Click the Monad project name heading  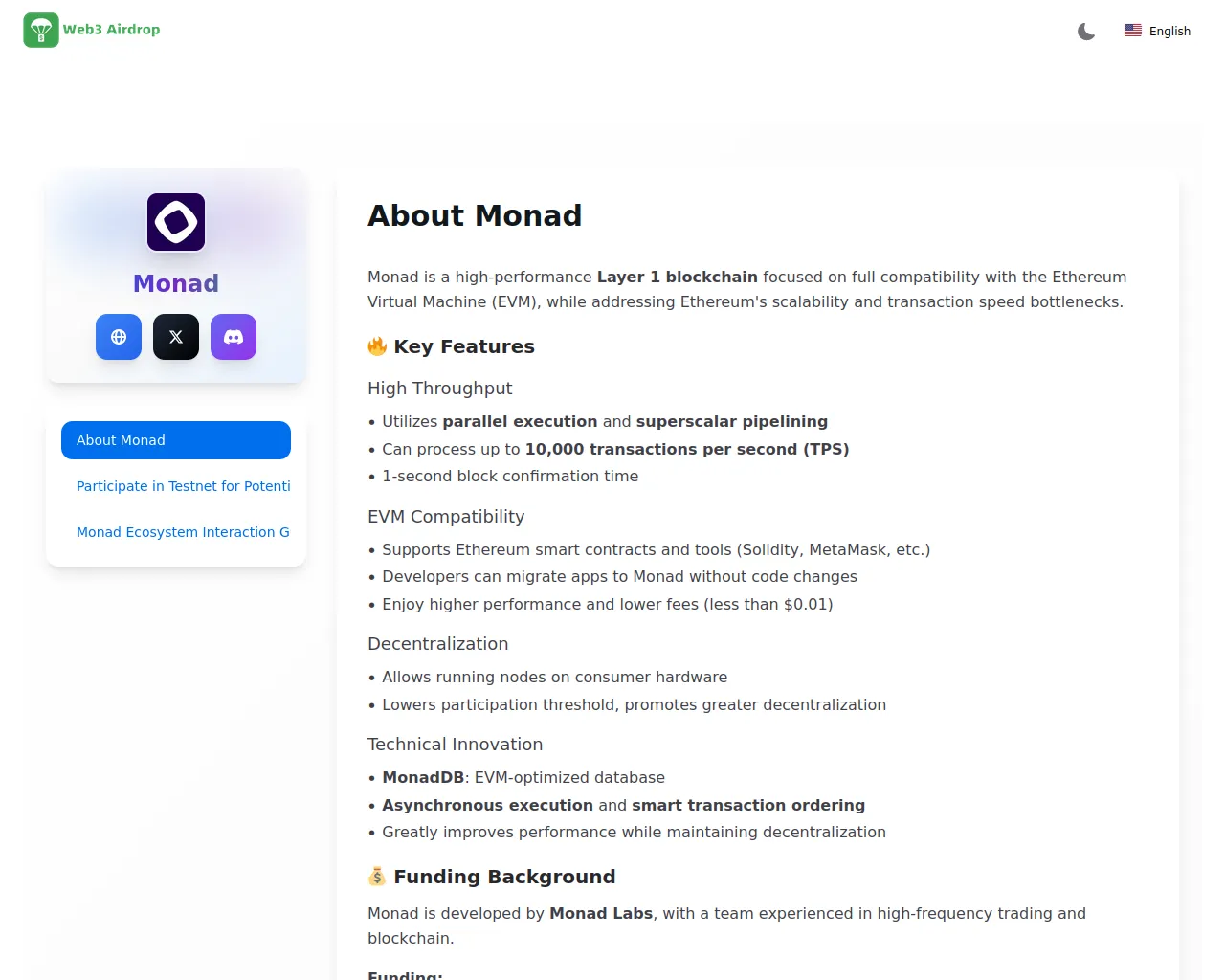click(176, 283)
